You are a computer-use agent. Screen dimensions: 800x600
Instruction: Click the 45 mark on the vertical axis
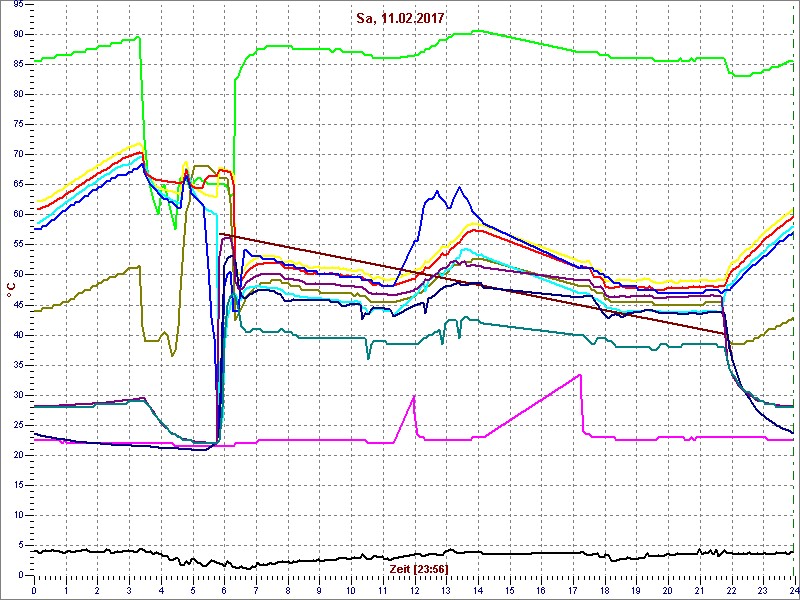click(17, 305)
